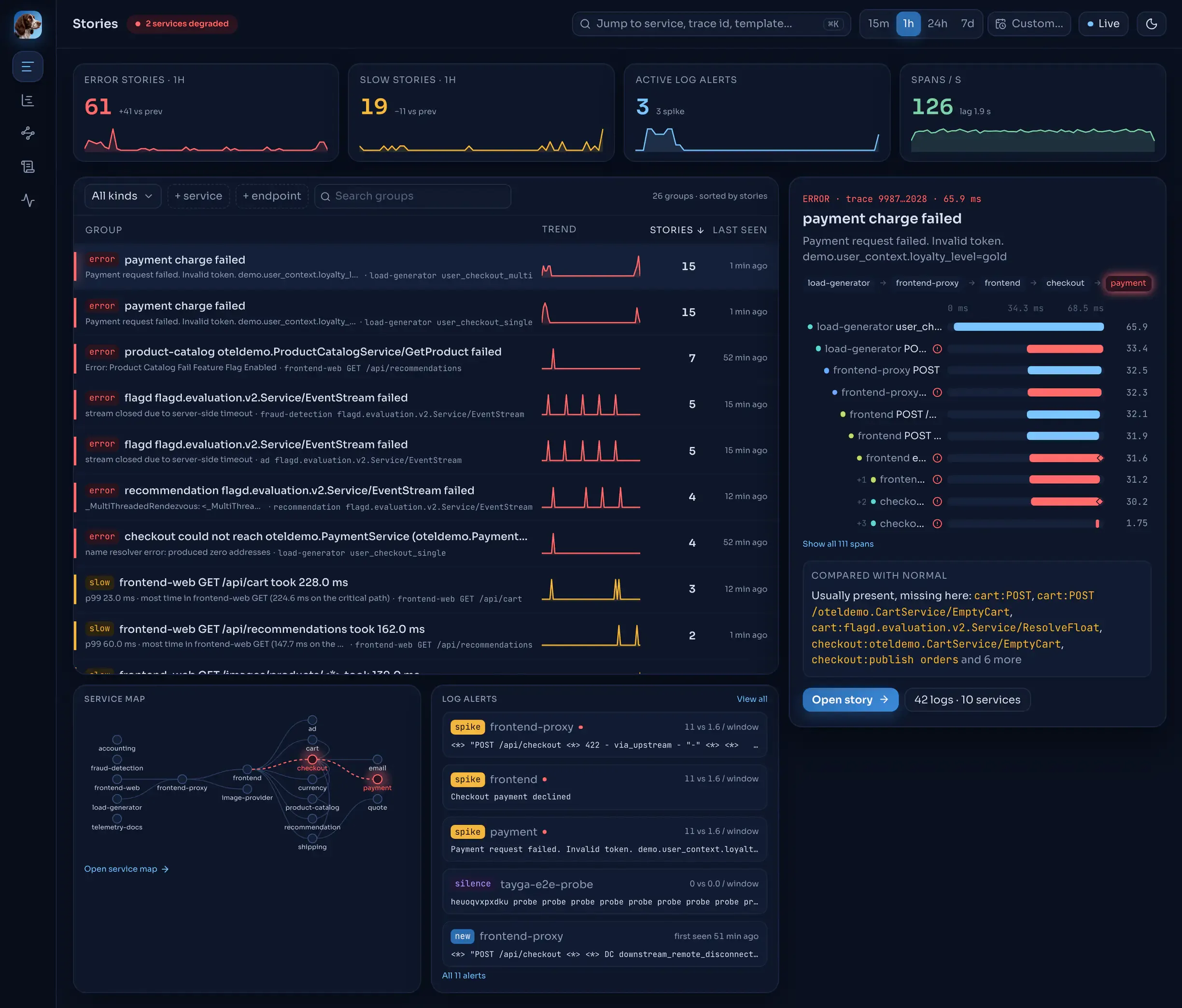Expand the All kinds dropdown
The width and height of the screenshot is (1182, 1008).
click(123, 196)
